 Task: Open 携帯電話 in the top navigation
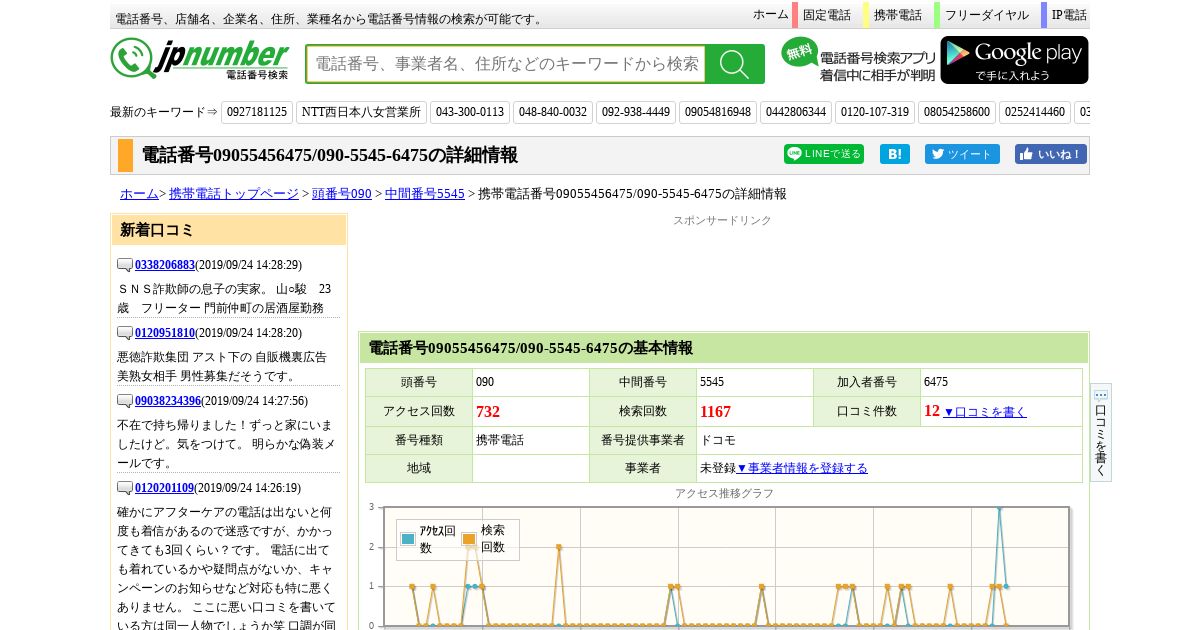(x=897, y=15)
